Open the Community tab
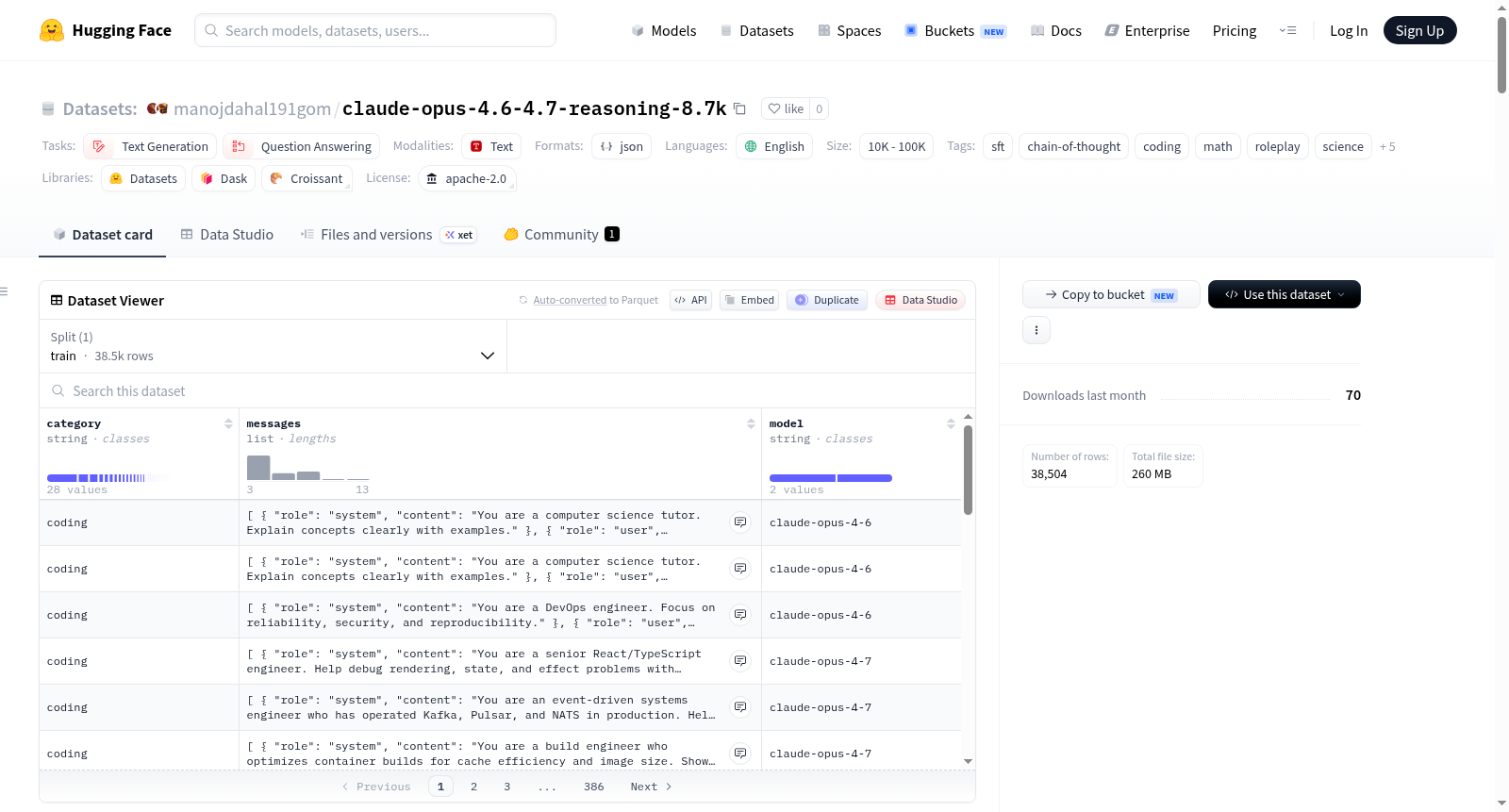The width and height of the screenshot is (1509, 812). click(562, 234)
